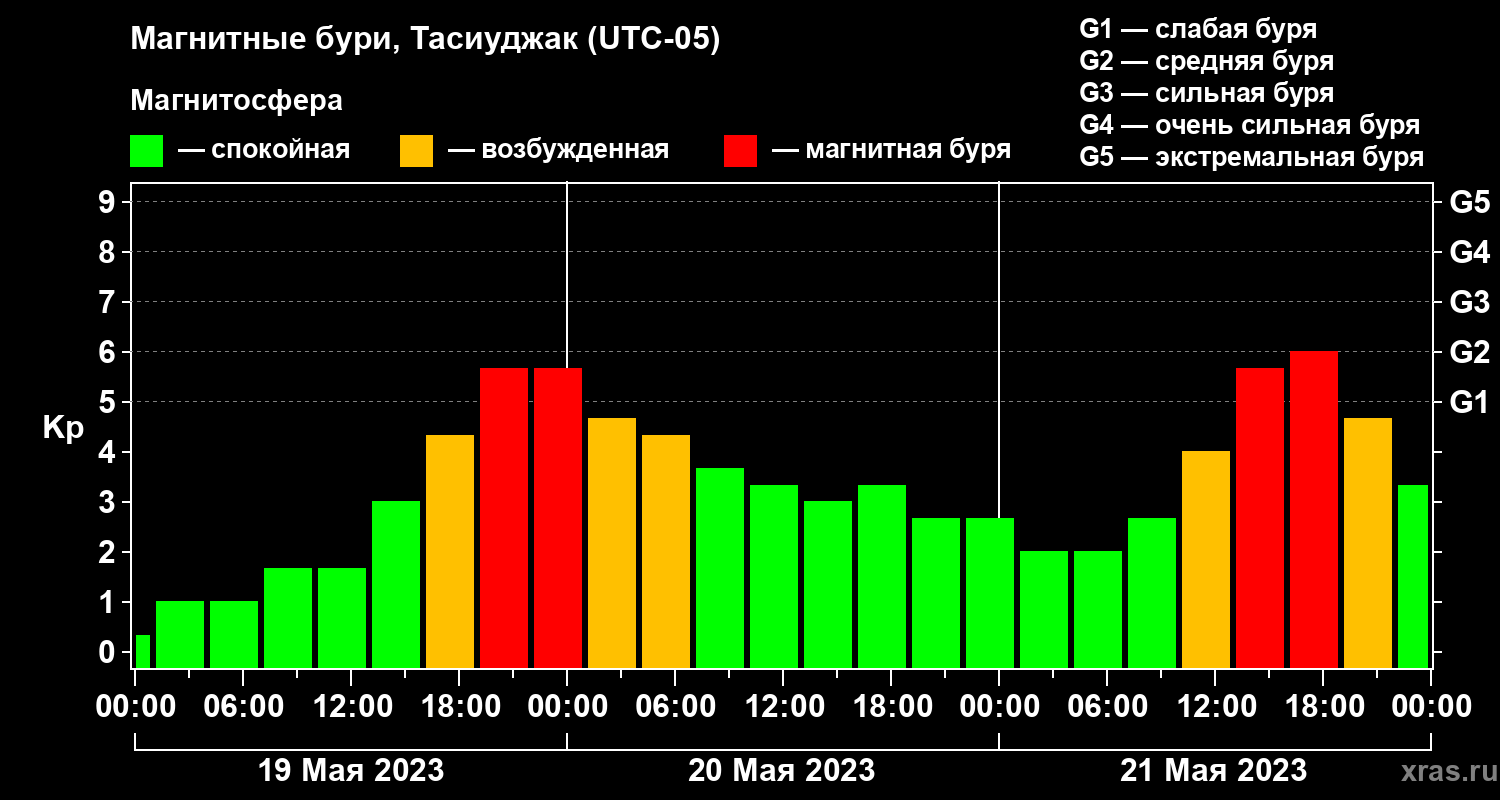Click the 'G3' label on the right axis

1470,302
